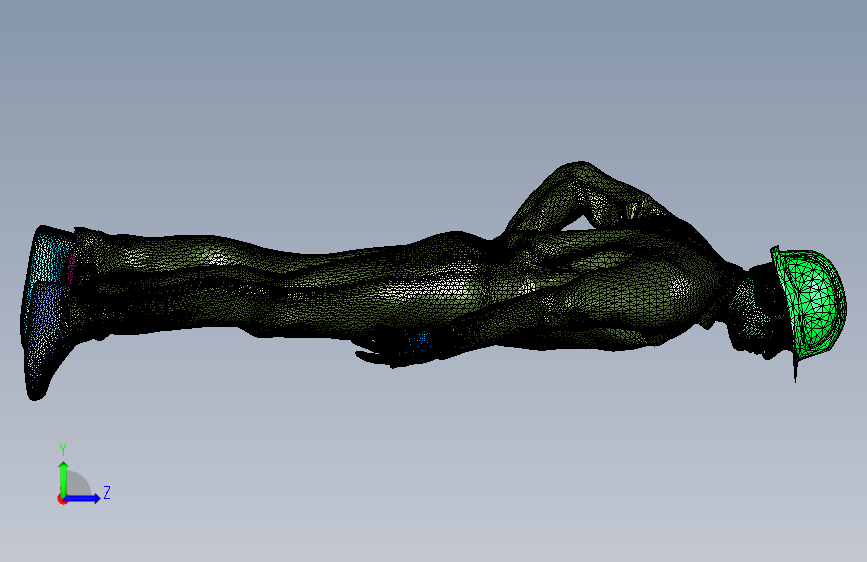The width and height of the screenshot is (867, 562).
Task: Select the blue boot mesh on the figure
Action: point(46,315)
